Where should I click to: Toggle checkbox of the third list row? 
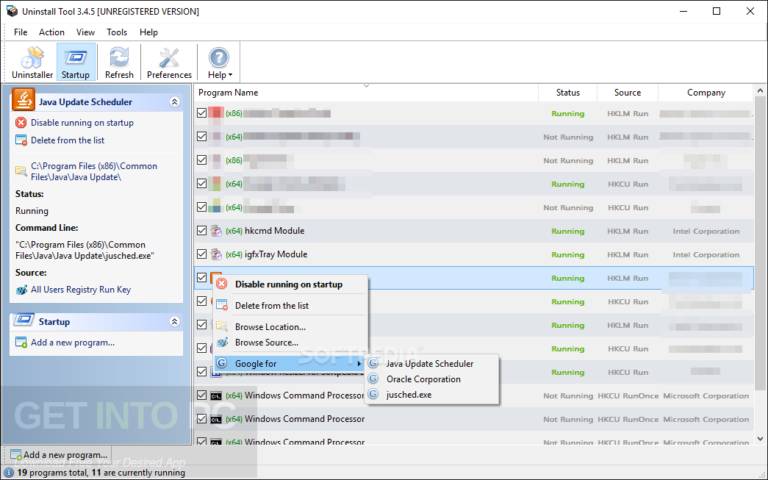(202, 160)
